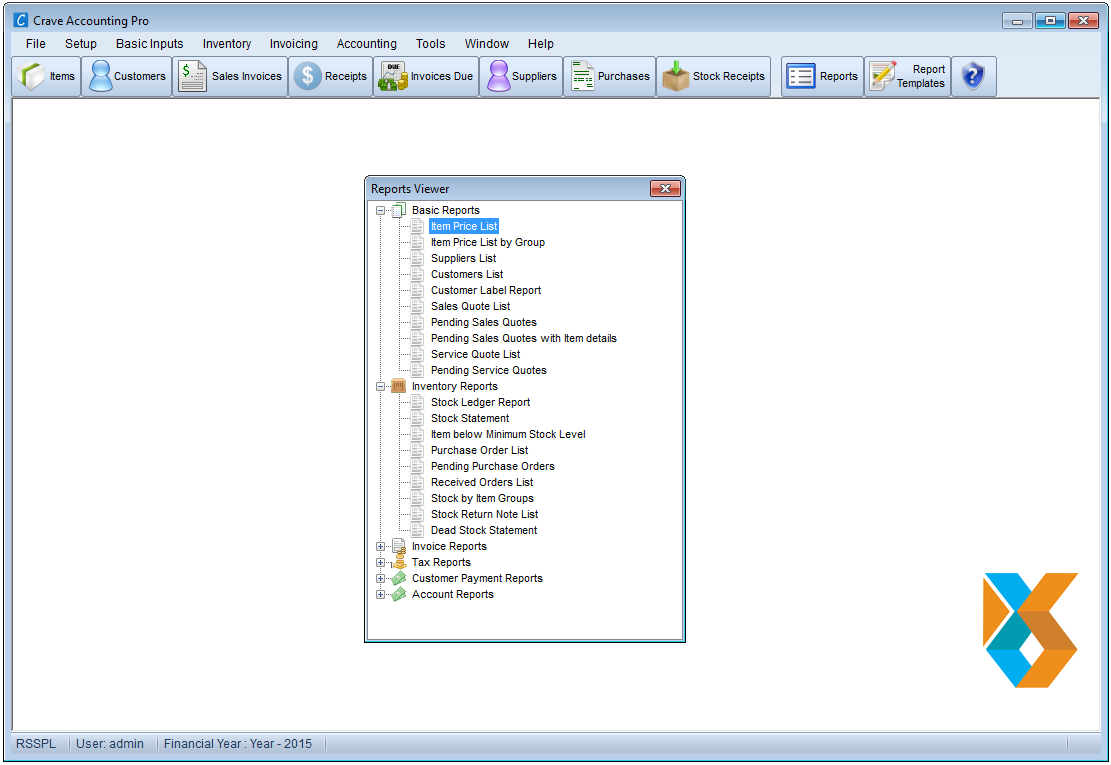The height and width of the screenshot is (765, 1111).
Task: Open the Accounting menu
Action: [366, 44]
